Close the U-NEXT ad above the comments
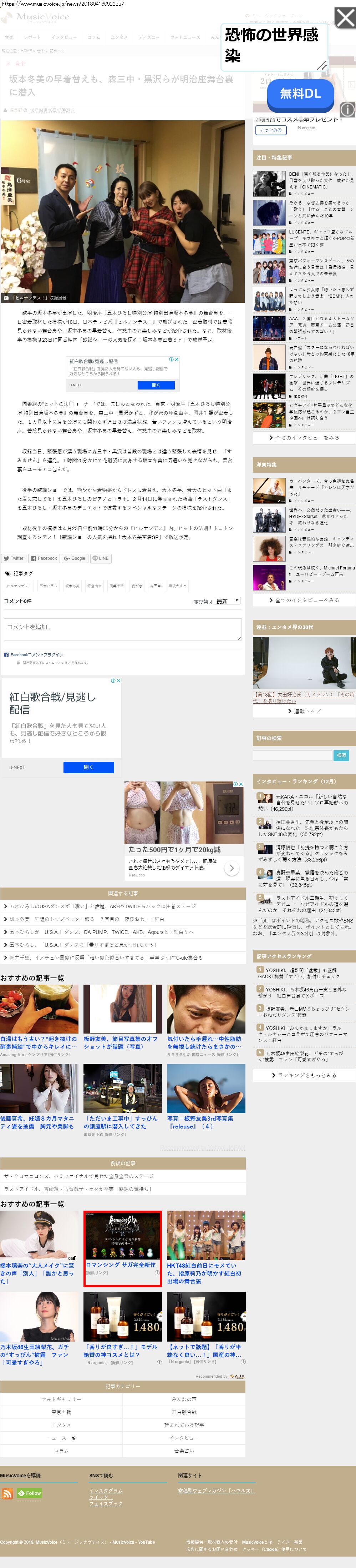 (177, 359)
